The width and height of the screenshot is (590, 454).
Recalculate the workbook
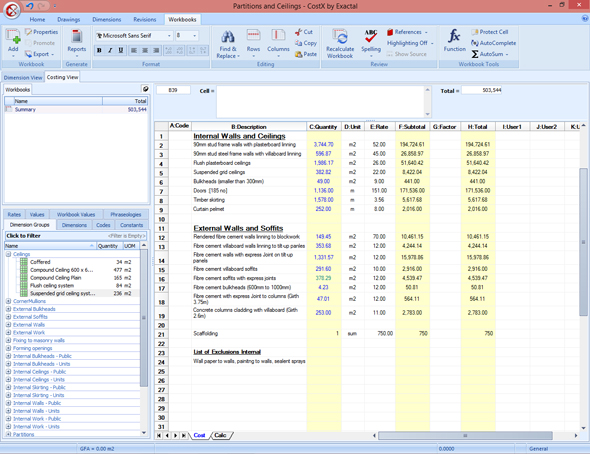click(x=340, y=43)
